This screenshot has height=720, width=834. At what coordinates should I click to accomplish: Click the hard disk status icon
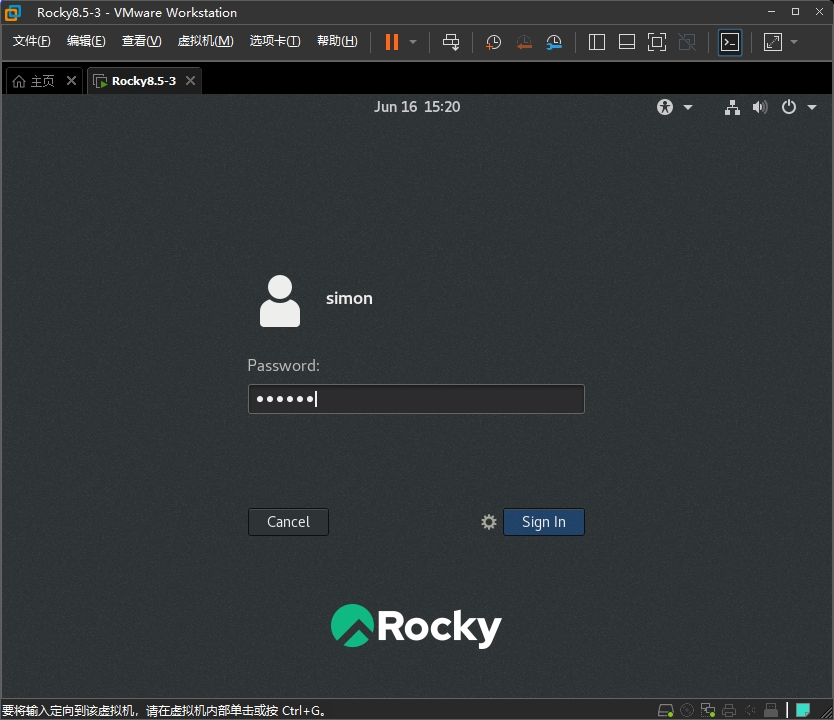click(666, 710)
